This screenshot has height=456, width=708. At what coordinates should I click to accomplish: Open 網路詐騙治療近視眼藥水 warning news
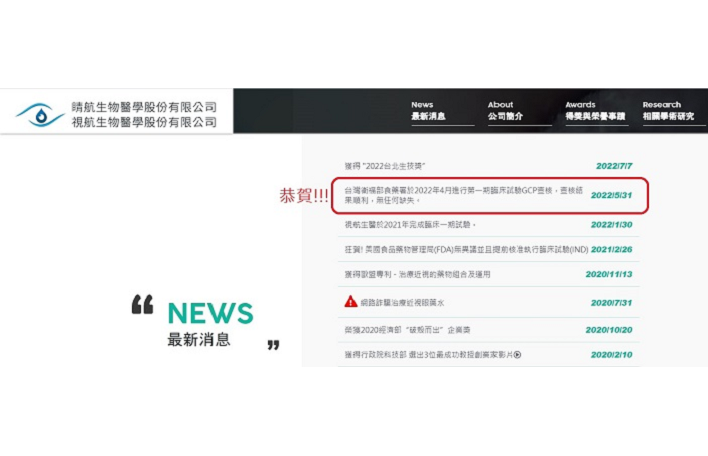[402, 302]
